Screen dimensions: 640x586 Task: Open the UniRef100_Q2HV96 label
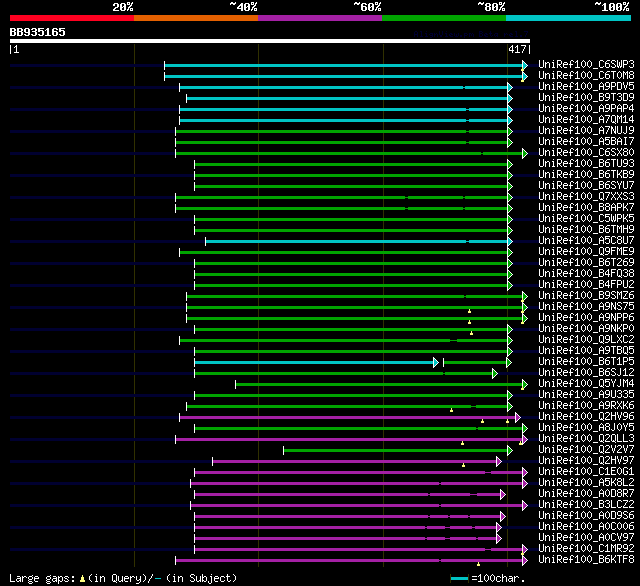[586, 417]
